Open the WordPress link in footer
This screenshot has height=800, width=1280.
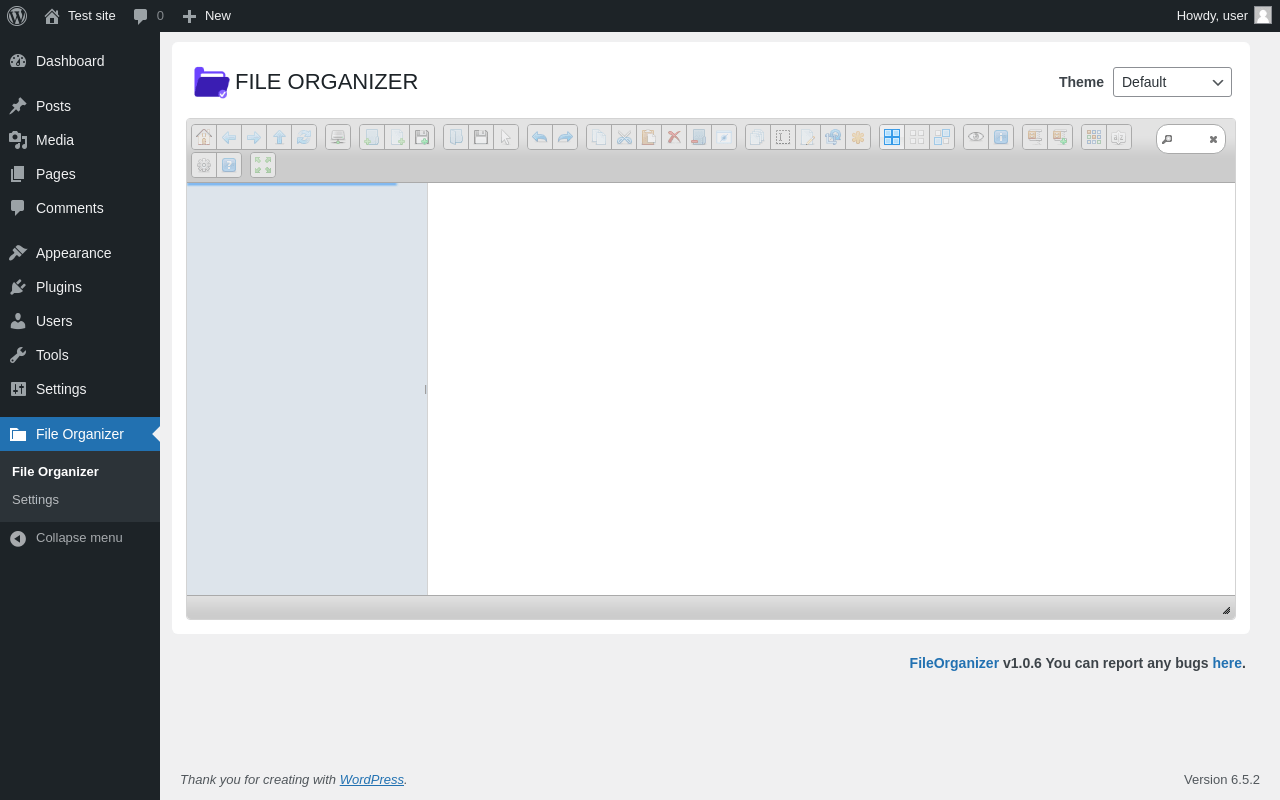tap(372, 780)
